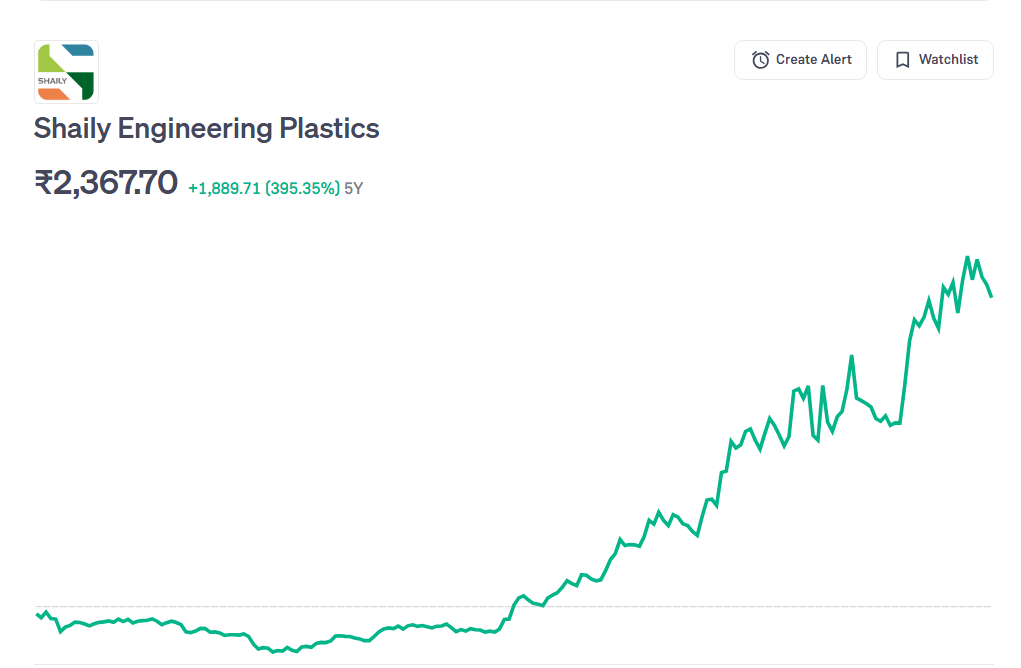This screenshot has height=668, width=1021.
Task: Click the (395.35%) percentage change
Action: (x=302, y=188)
